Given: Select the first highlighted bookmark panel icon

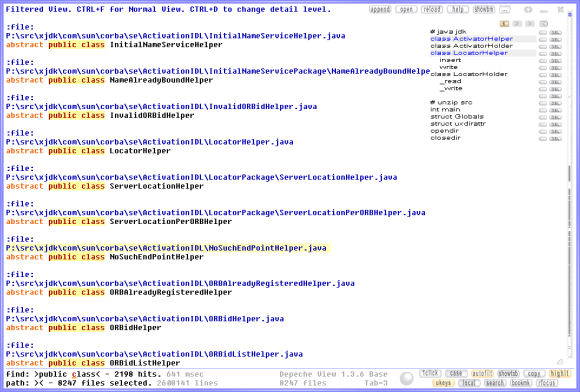Looking at the screenshot, I should pos(504,24).
